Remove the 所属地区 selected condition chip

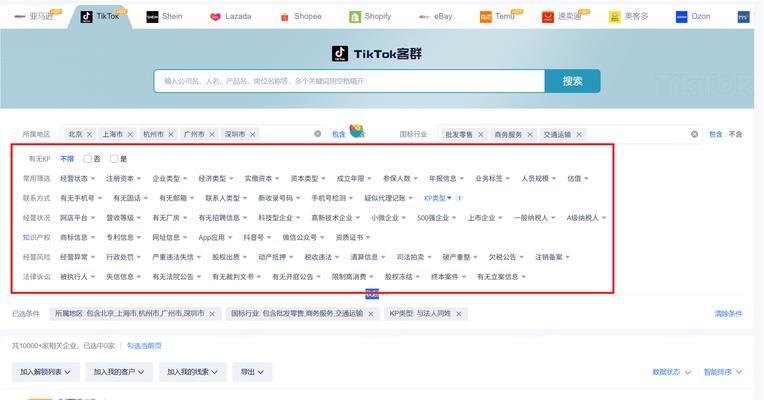(x=212, y=314)
